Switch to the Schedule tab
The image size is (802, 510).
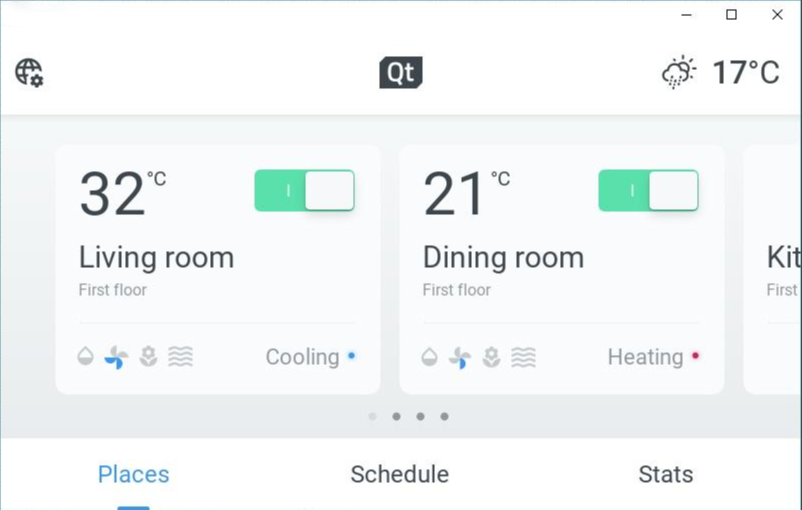coord(399,474)
